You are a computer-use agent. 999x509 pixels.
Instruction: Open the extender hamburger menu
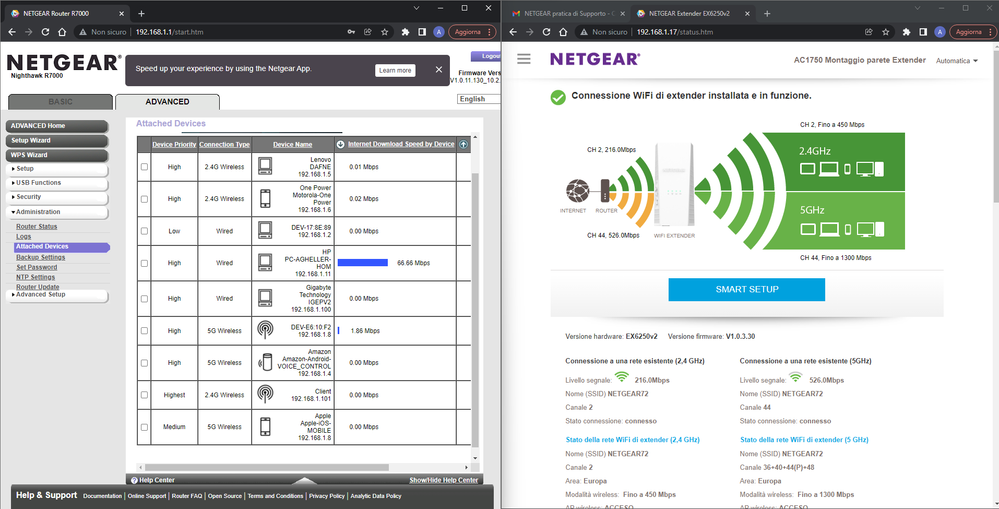click(x=524, y=59)
